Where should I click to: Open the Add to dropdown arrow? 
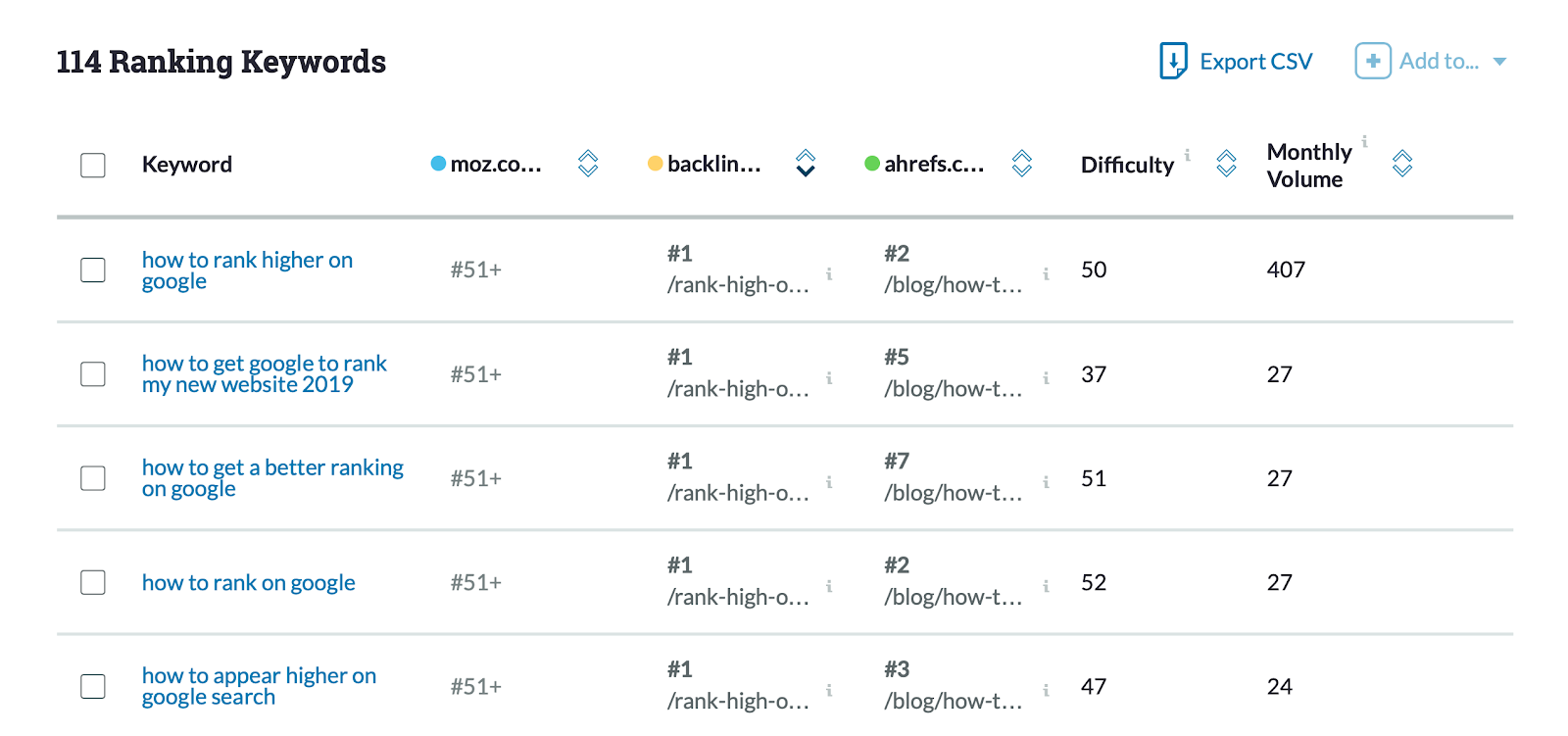tap(1499, 62)
